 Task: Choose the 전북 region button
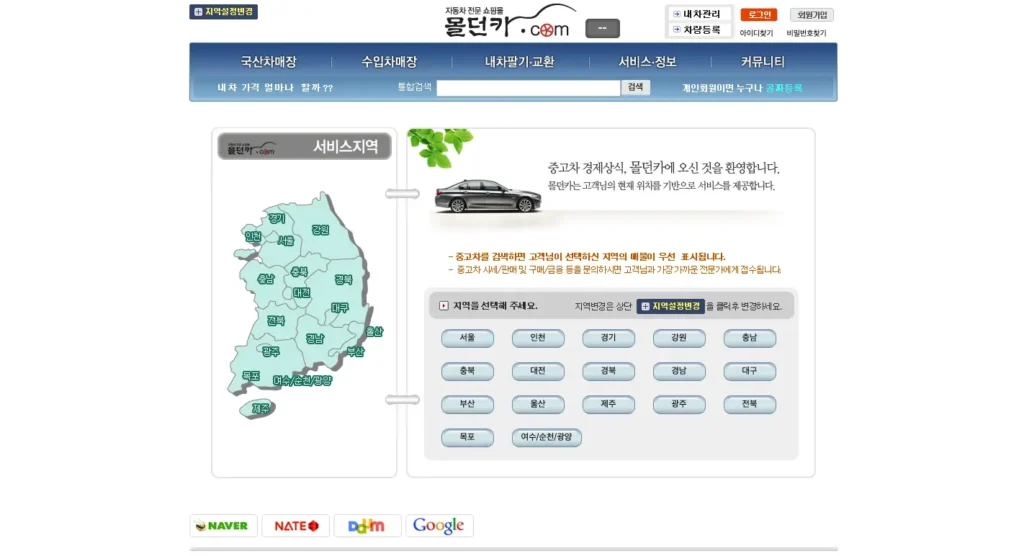(749, 404)
